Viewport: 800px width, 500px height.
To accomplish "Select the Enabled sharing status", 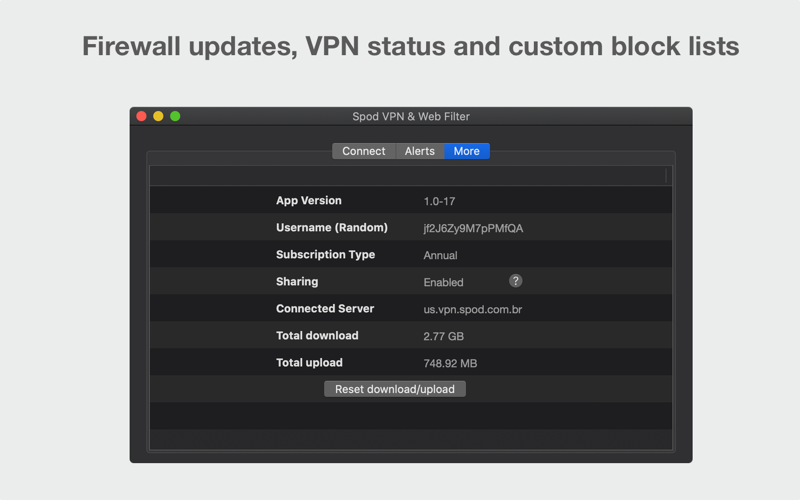I will [x=443, y=282].
